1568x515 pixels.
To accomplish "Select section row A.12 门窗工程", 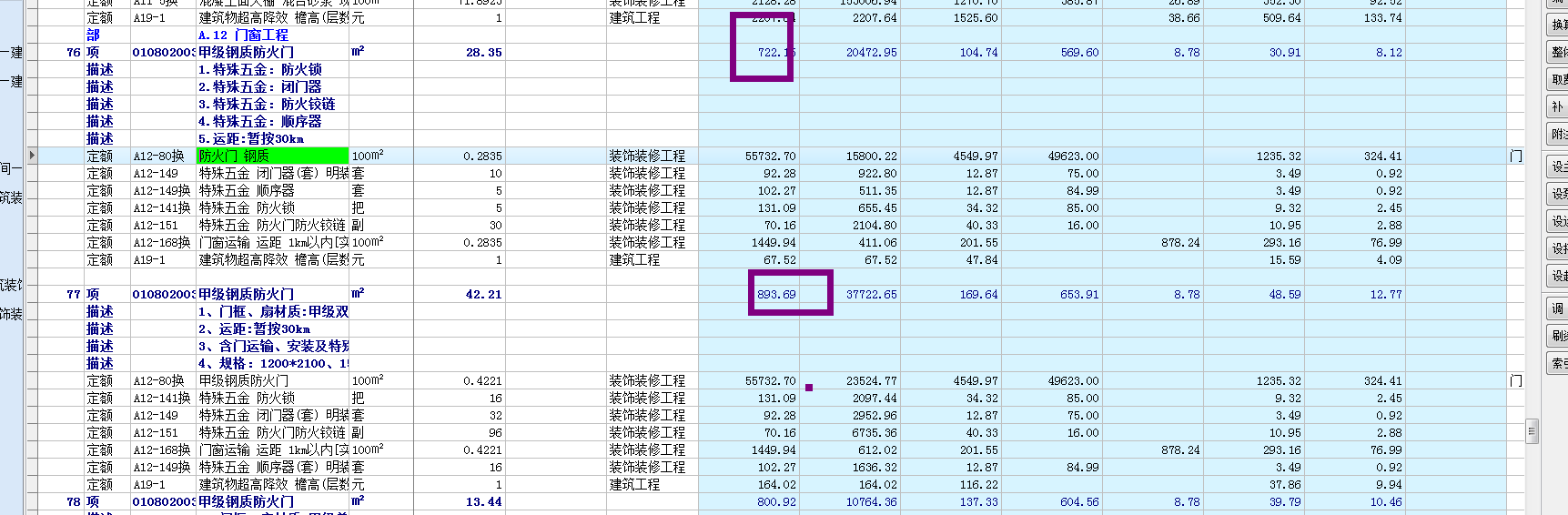I will coord(243,35).
